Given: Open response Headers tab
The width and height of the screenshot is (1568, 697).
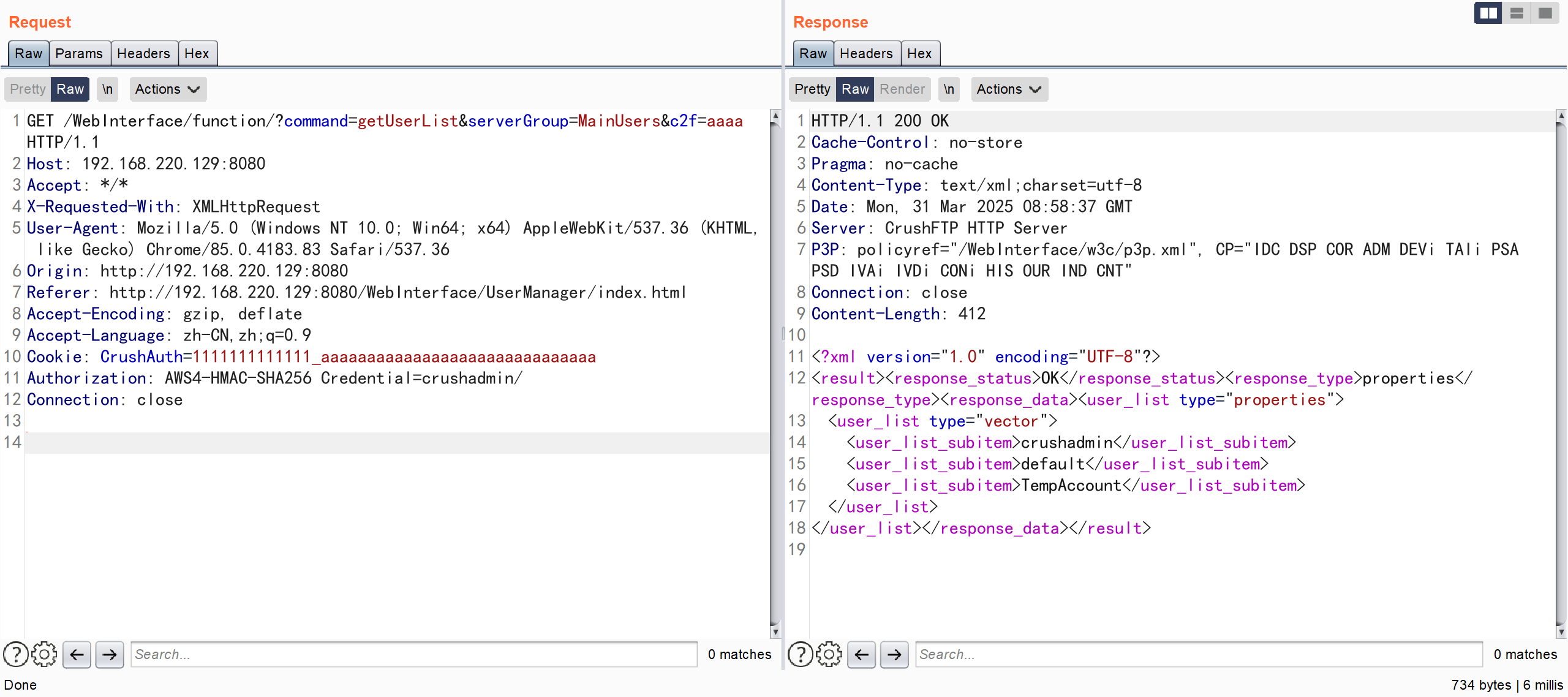Looking at the screenshot, I should [865, 53].
